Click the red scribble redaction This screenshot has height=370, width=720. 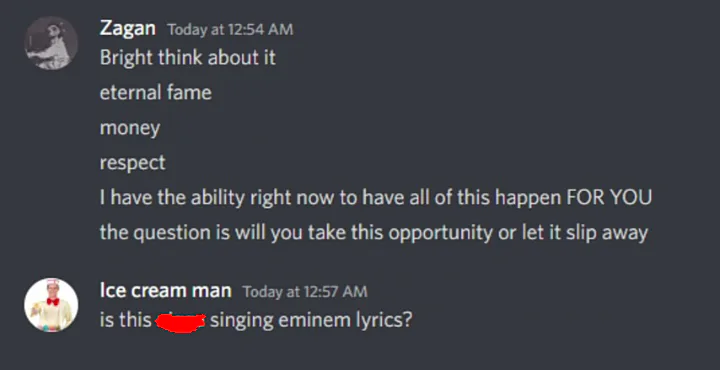(x=180, y=321)
